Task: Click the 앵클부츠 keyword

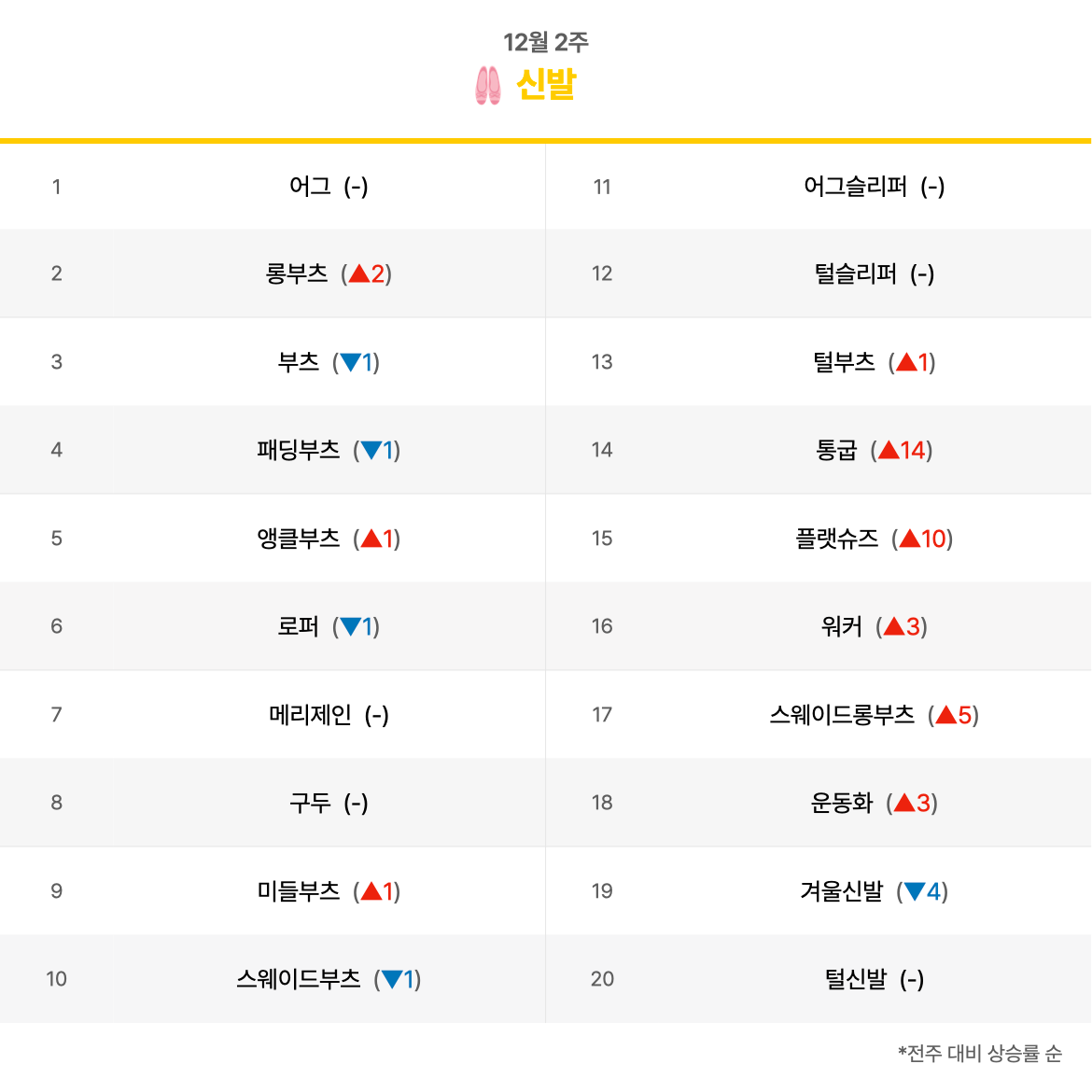Action: pos(298,539)
